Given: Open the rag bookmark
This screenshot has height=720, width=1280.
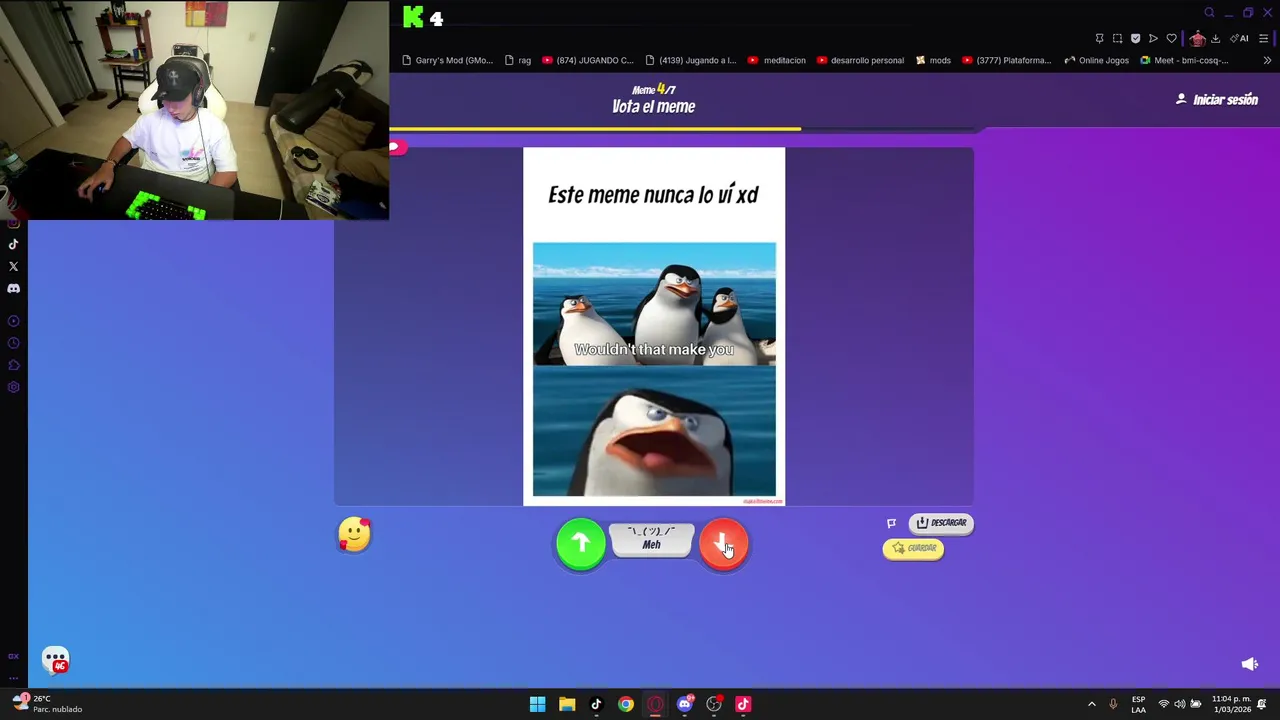Looking at the screenshot, I should [518, 60].
